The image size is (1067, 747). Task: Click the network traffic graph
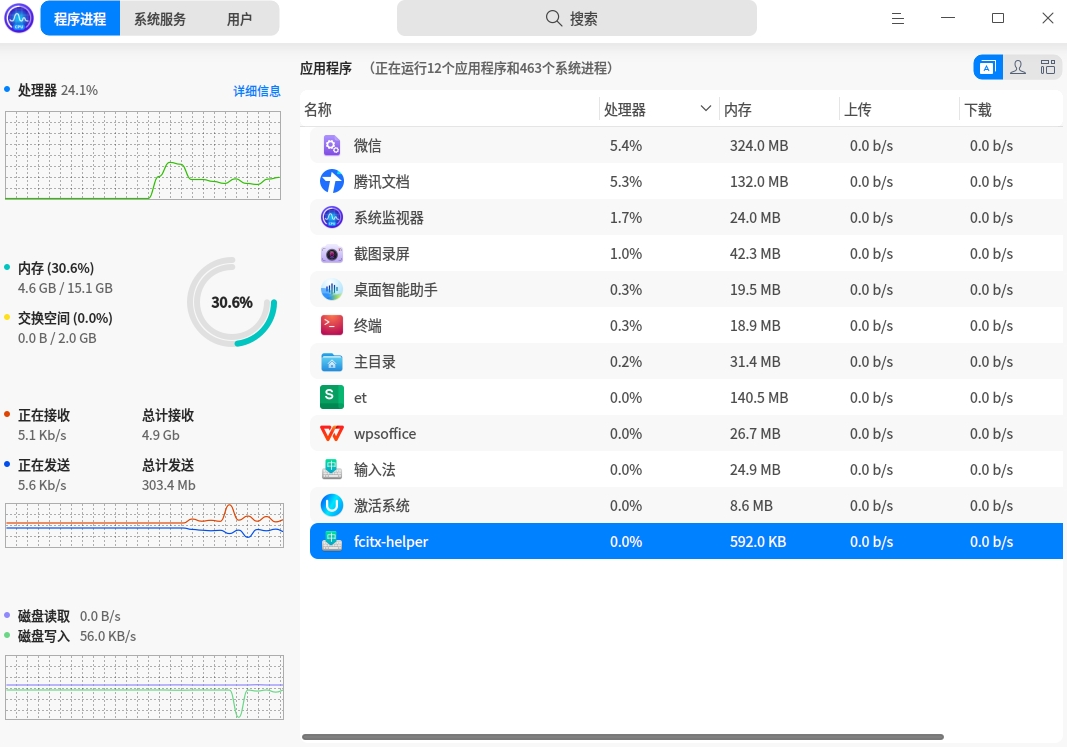[x=144, y=525]
